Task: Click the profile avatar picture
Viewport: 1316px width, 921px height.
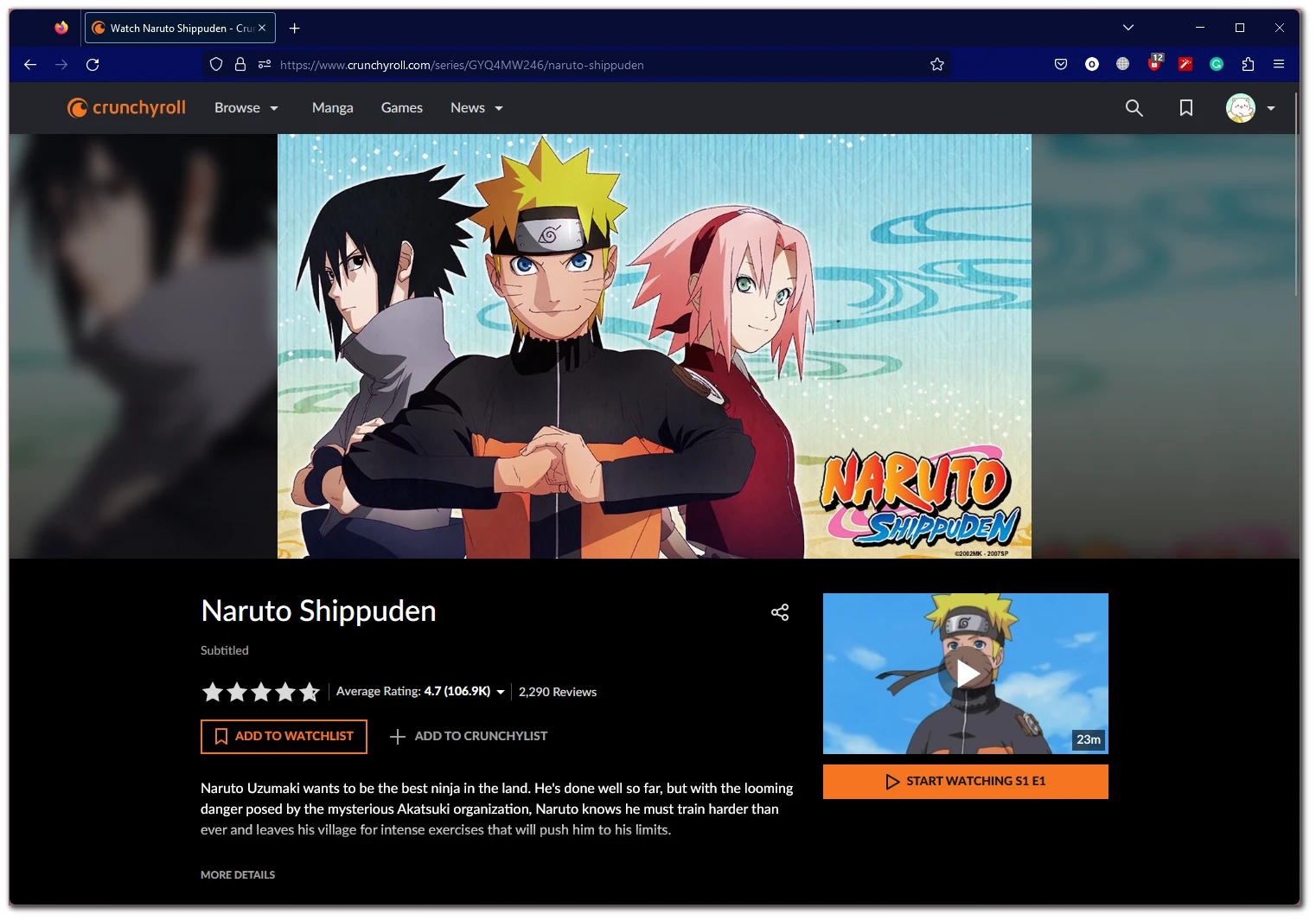Action: (x=1241, y=108)
